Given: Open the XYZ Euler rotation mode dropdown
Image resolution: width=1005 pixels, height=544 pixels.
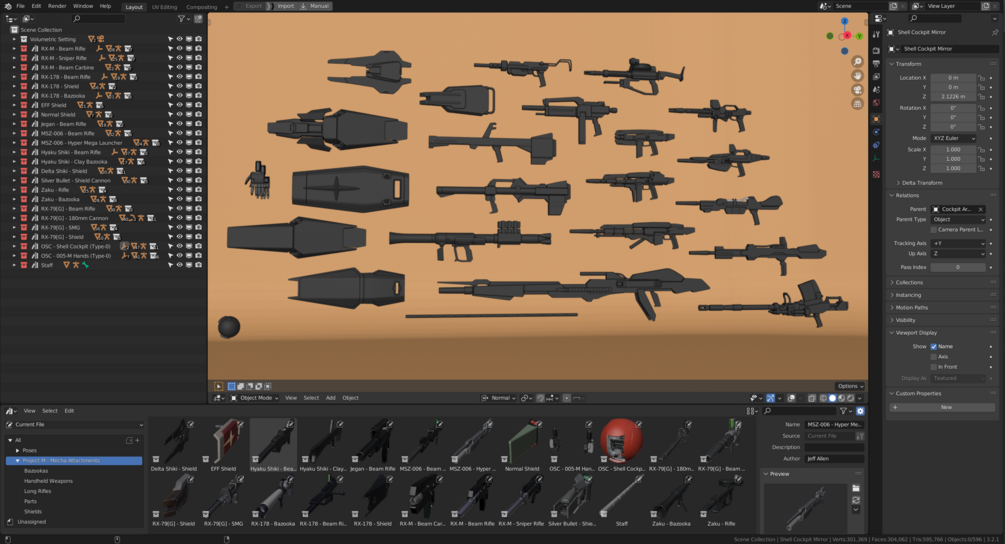Looking at the screenshot, I should [953, 138].
